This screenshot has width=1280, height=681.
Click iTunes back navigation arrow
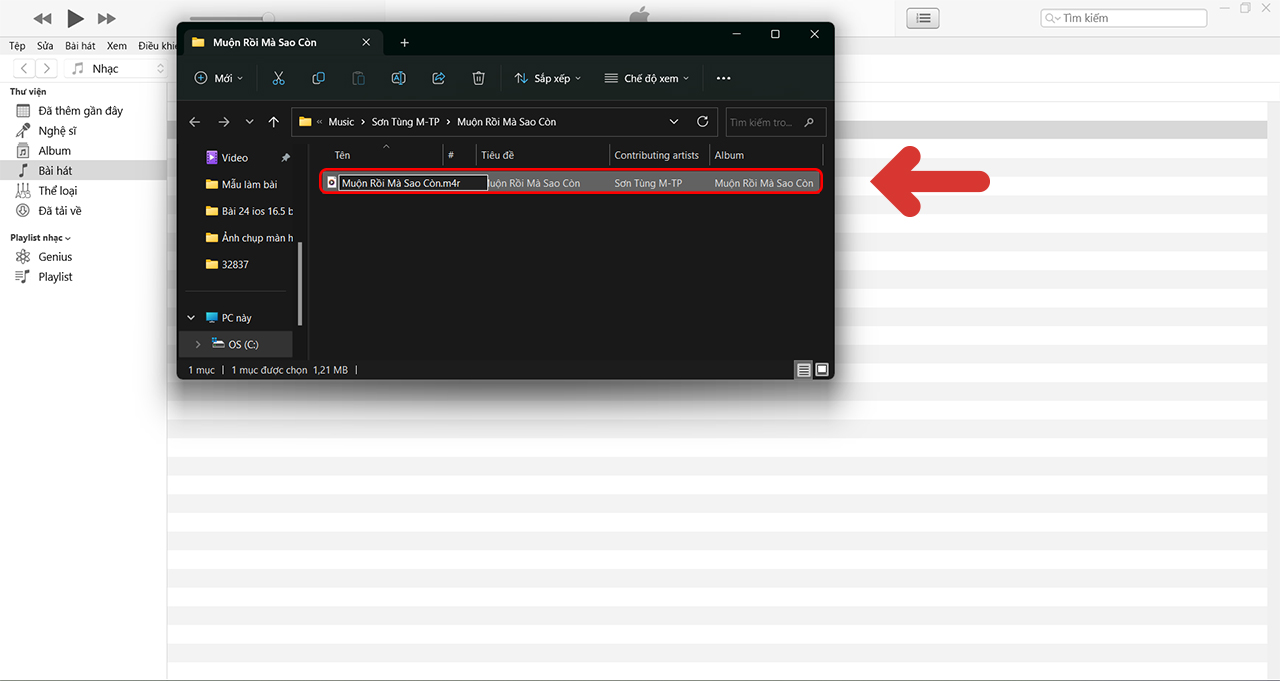tap(24, 69)
